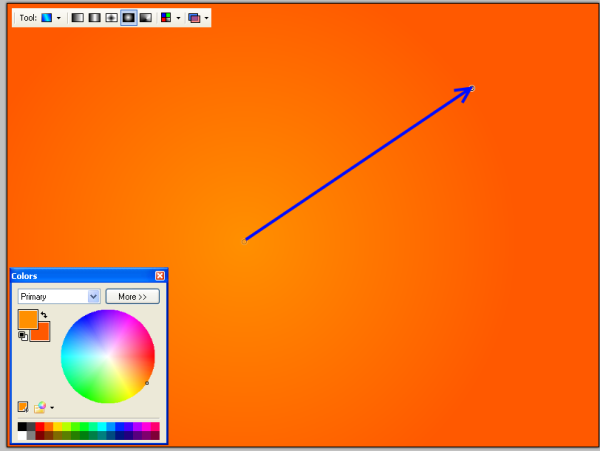Click the add color to palette icon
This screenshot has width=600, height=451.
click(x=23, y=407)
